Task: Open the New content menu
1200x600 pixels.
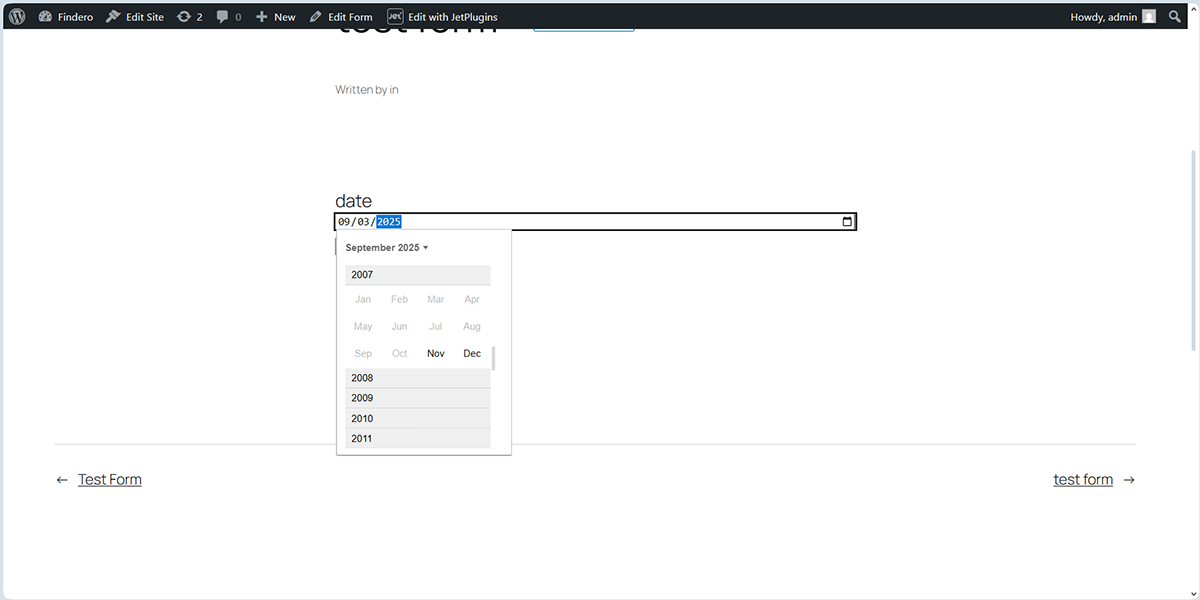Action: click(x=276, y=16)
